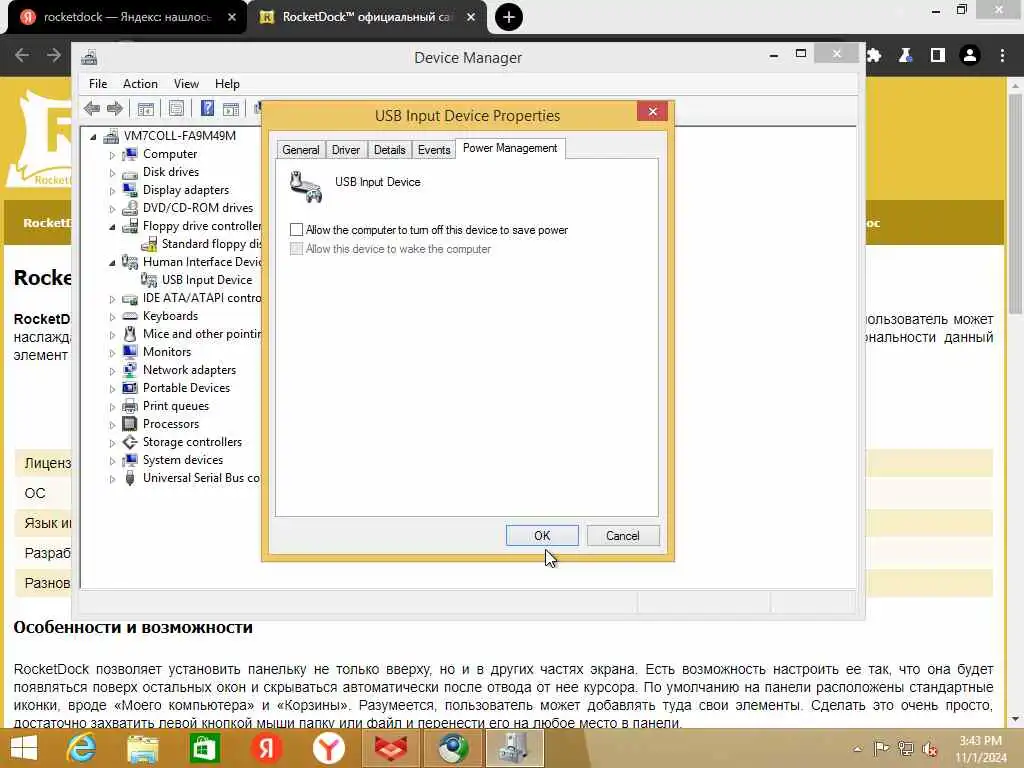Collapse Human Interface Devices node
The width and height of the screenshot is (1024, 768).
(x=112, y=263)
